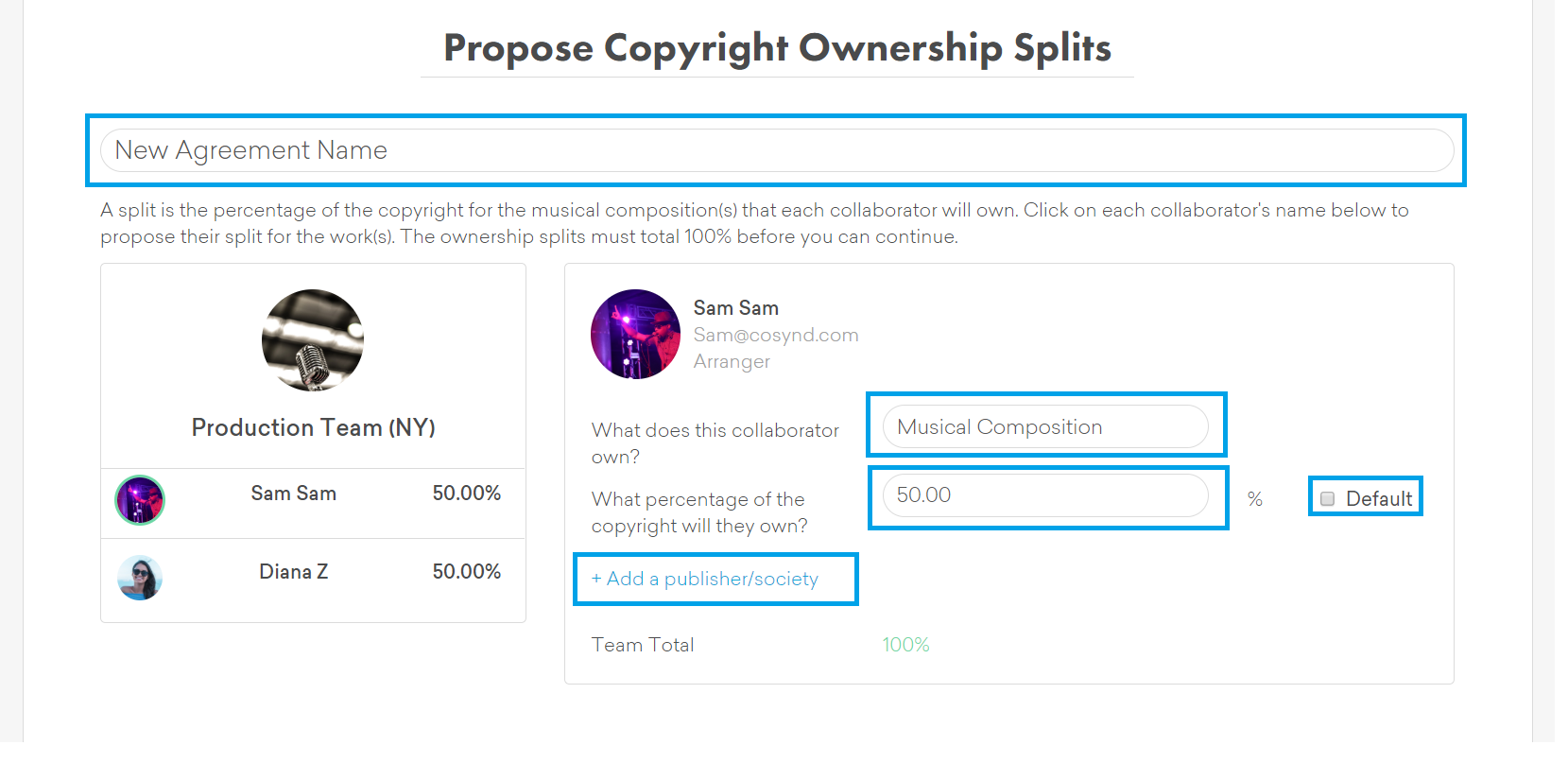The image size is (1568, 780).
Task: Select Sam Sam's name in the team list
Action: coord(293,494)
